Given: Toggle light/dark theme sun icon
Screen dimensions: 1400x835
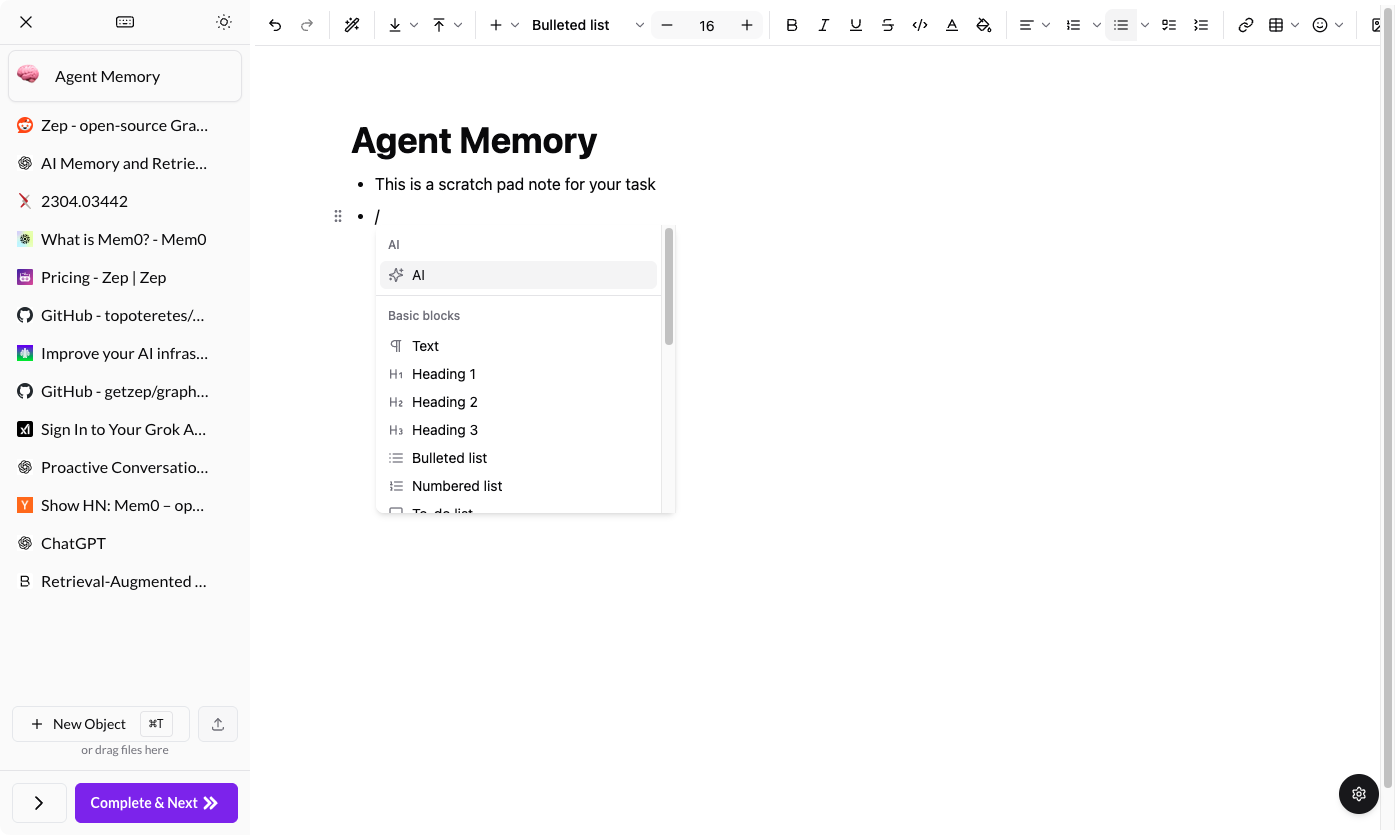Looking at the screenshot, I should pyautogui.click(x=224, y=22).
